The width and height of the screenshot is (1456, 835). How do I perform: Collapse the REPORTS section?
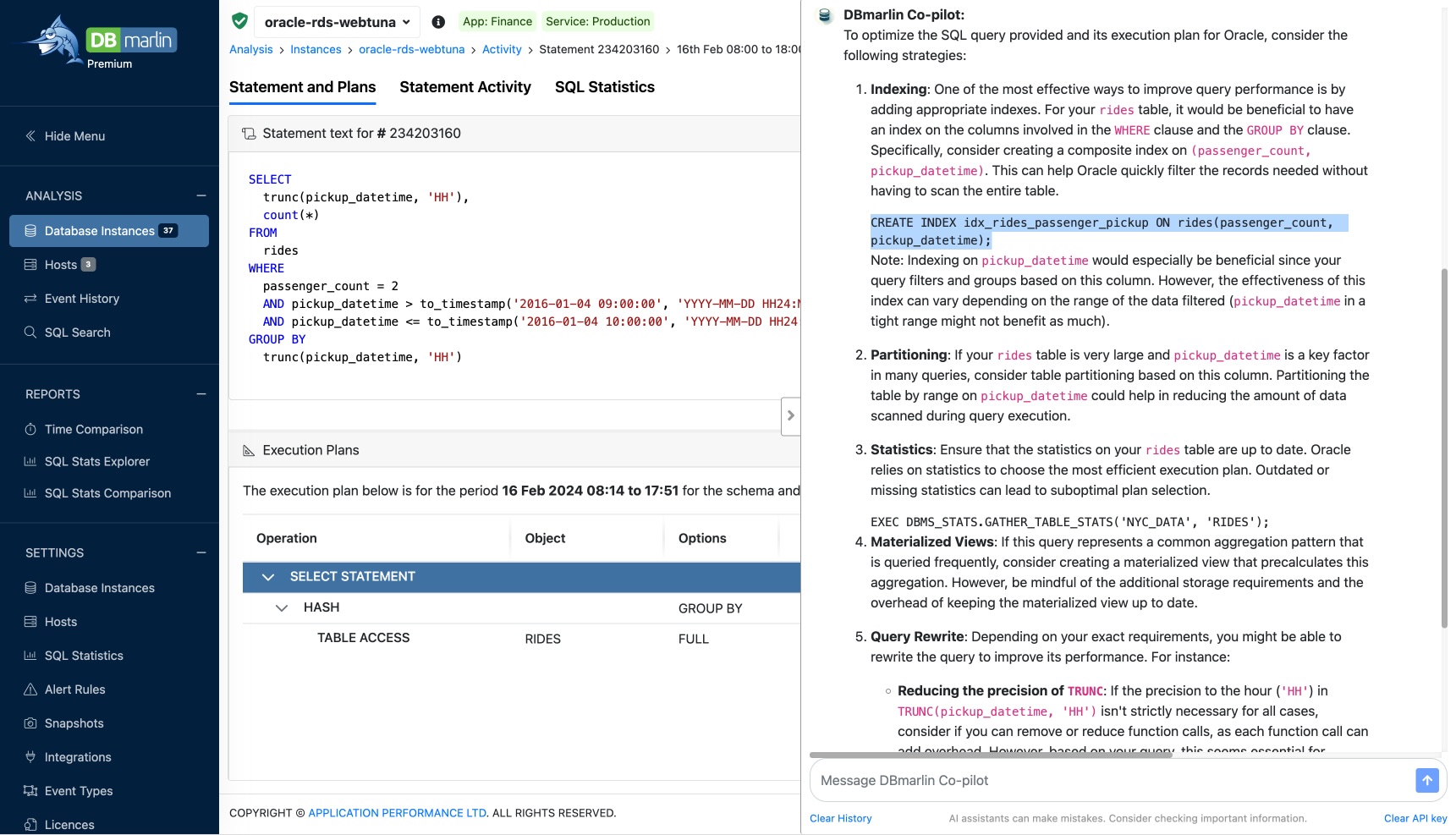201,394
